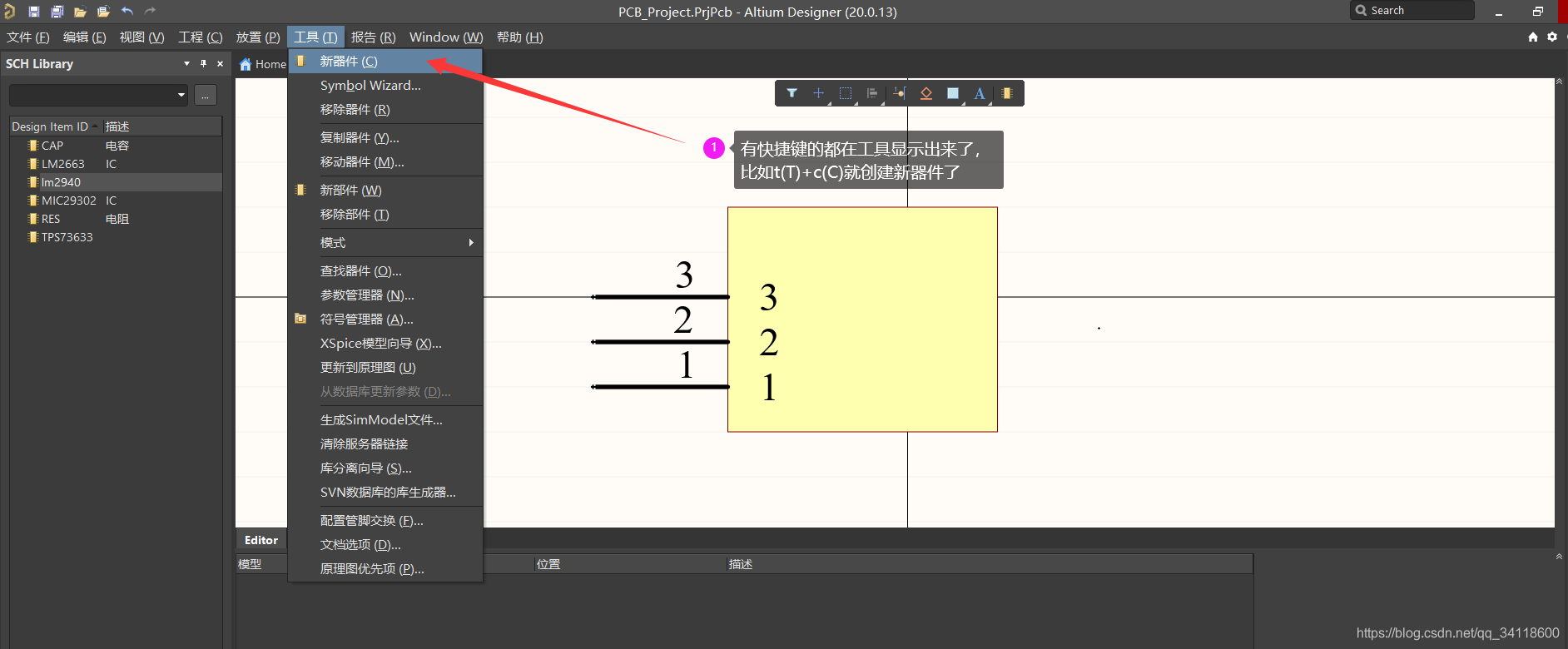This screenshot has width=1568, height=649.
Task: Choose 生成SimModel文件... menu entry
Action: (x=385, y=420)
